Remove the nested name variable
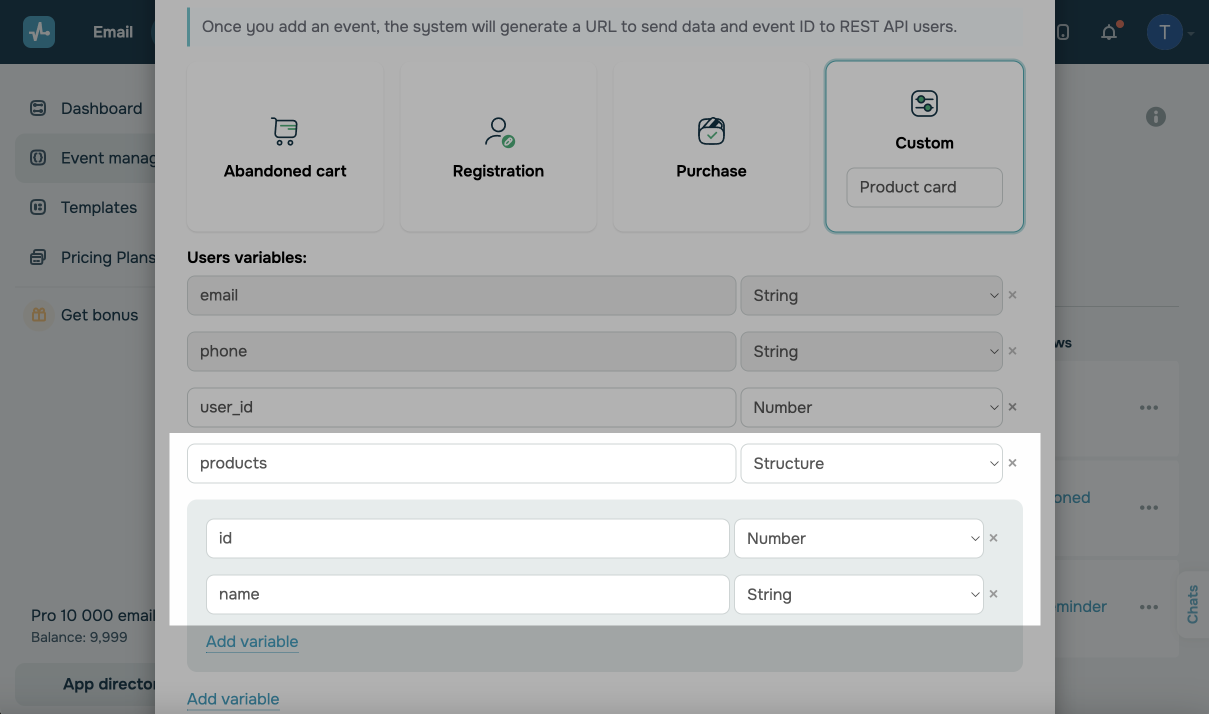1209x714 pixels. pos(993,594)
